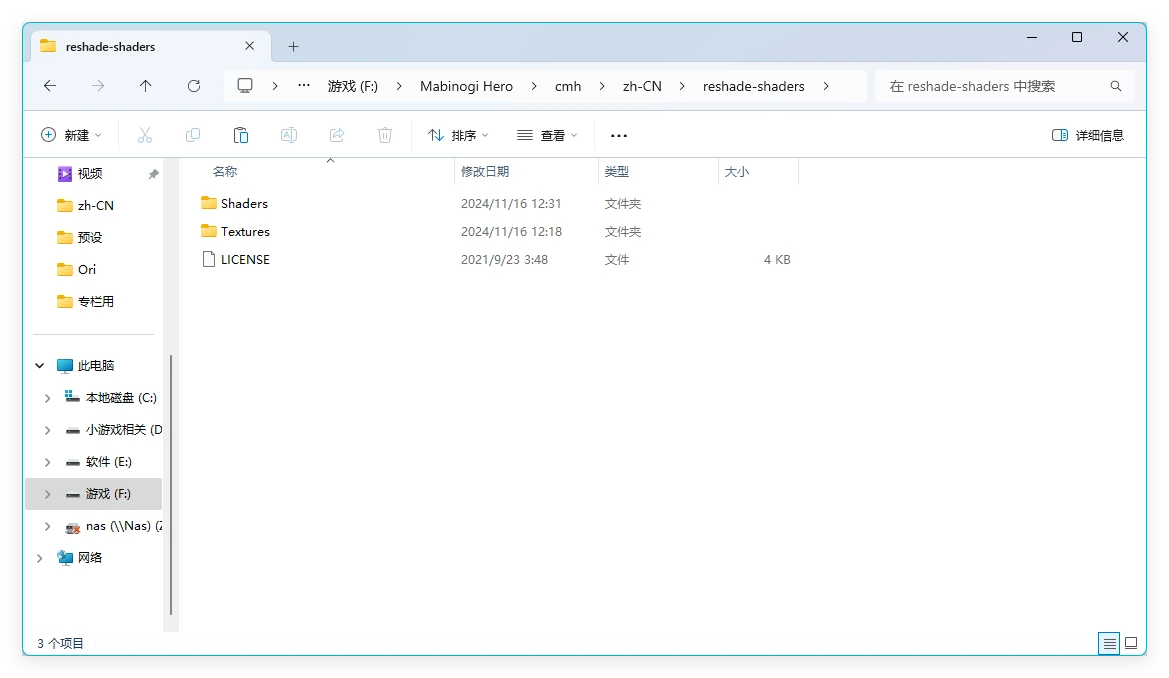The height and width of the screenshot is (678, 1169).
Task: Click the PC monitor icon in address bar
Action: (x=245, y=86)
